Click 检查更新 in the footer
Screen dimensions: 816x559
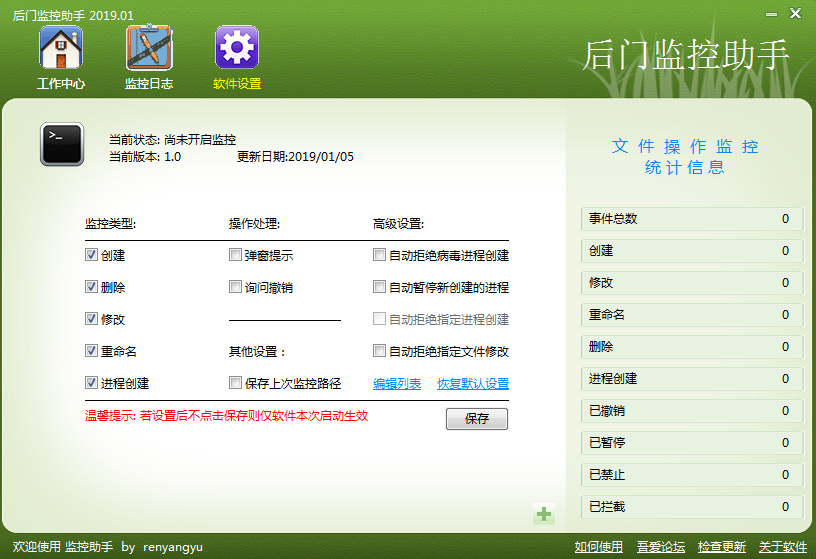(x=722, y=547)
